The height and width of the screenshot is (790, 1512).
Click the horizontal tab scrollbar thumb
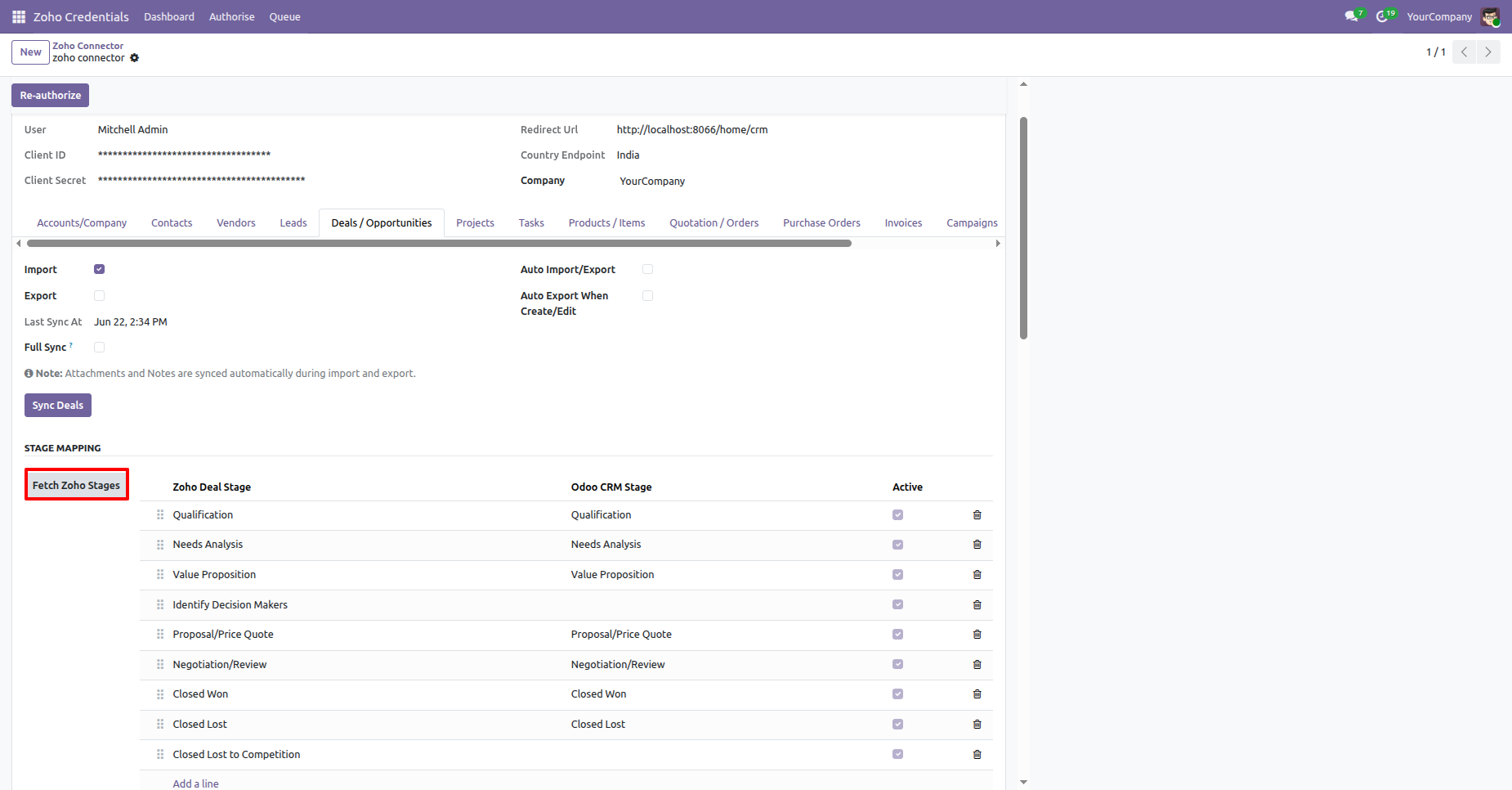439,244
